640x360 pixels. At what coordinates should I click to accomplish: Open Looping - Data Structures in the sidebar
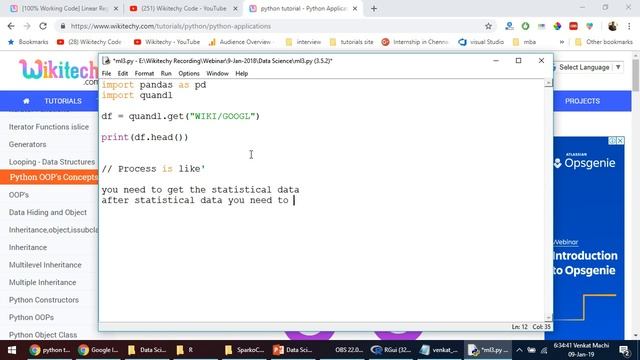(52, 162)
